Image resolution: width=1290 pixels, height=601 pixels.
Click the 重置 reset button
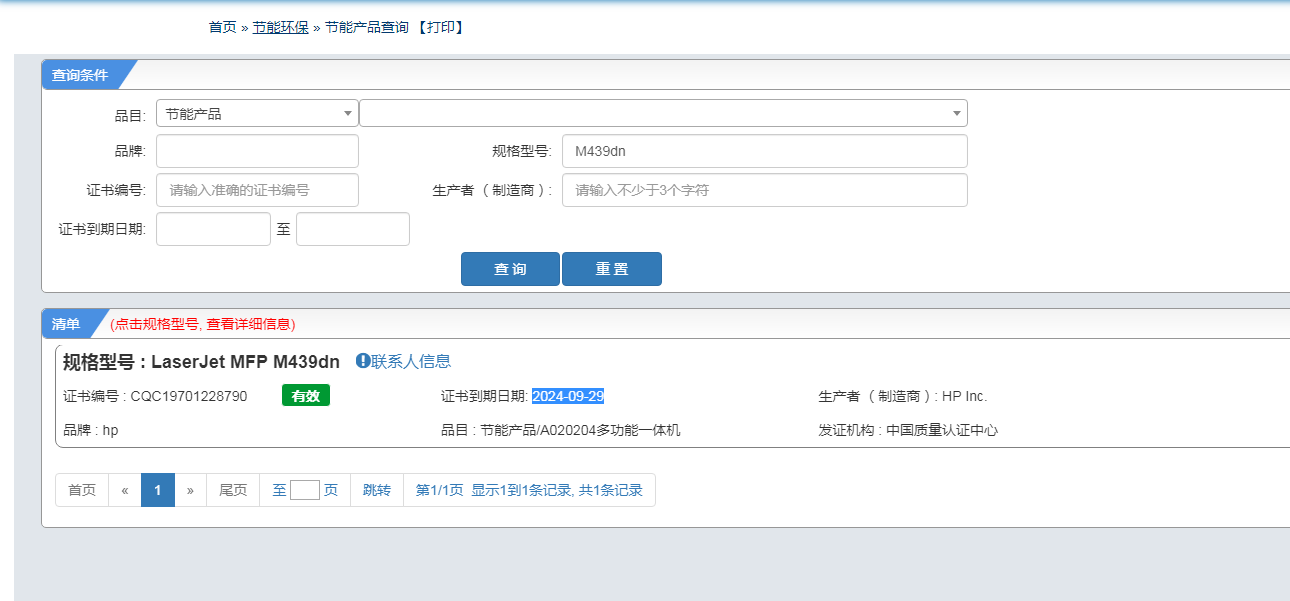(x=612, y=269)
